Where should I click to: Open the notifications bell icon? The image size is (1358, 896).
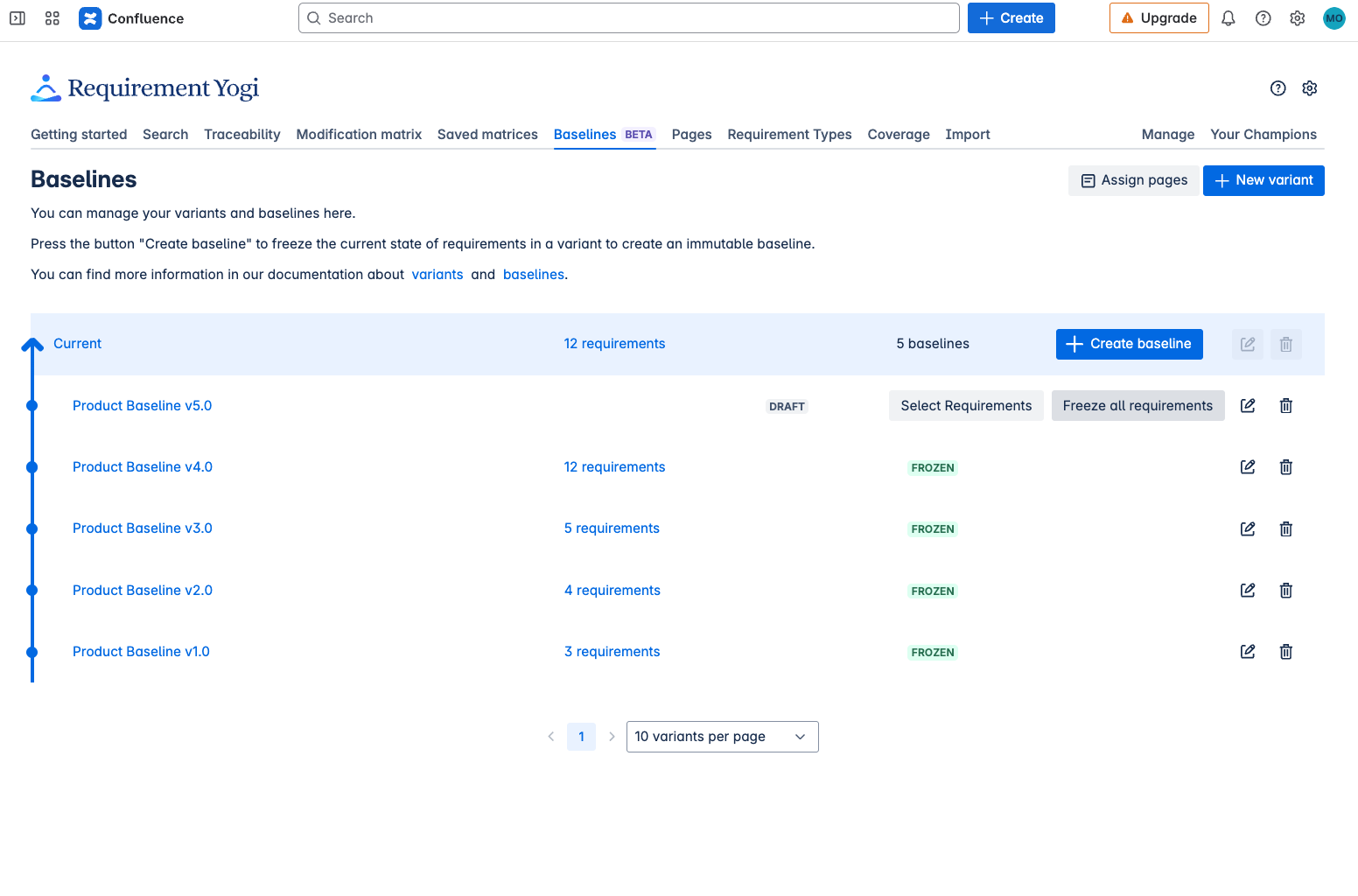(1228, 18)
